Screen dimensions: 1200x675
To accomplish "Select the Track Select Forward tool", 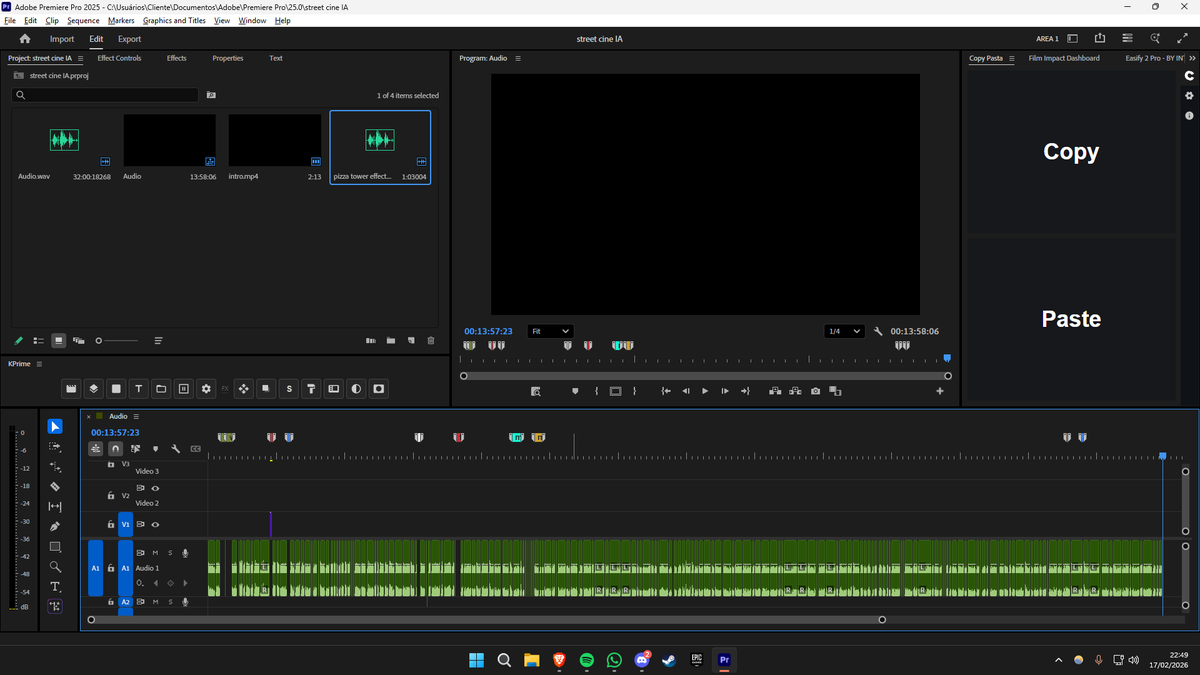I will click(55, 446).
